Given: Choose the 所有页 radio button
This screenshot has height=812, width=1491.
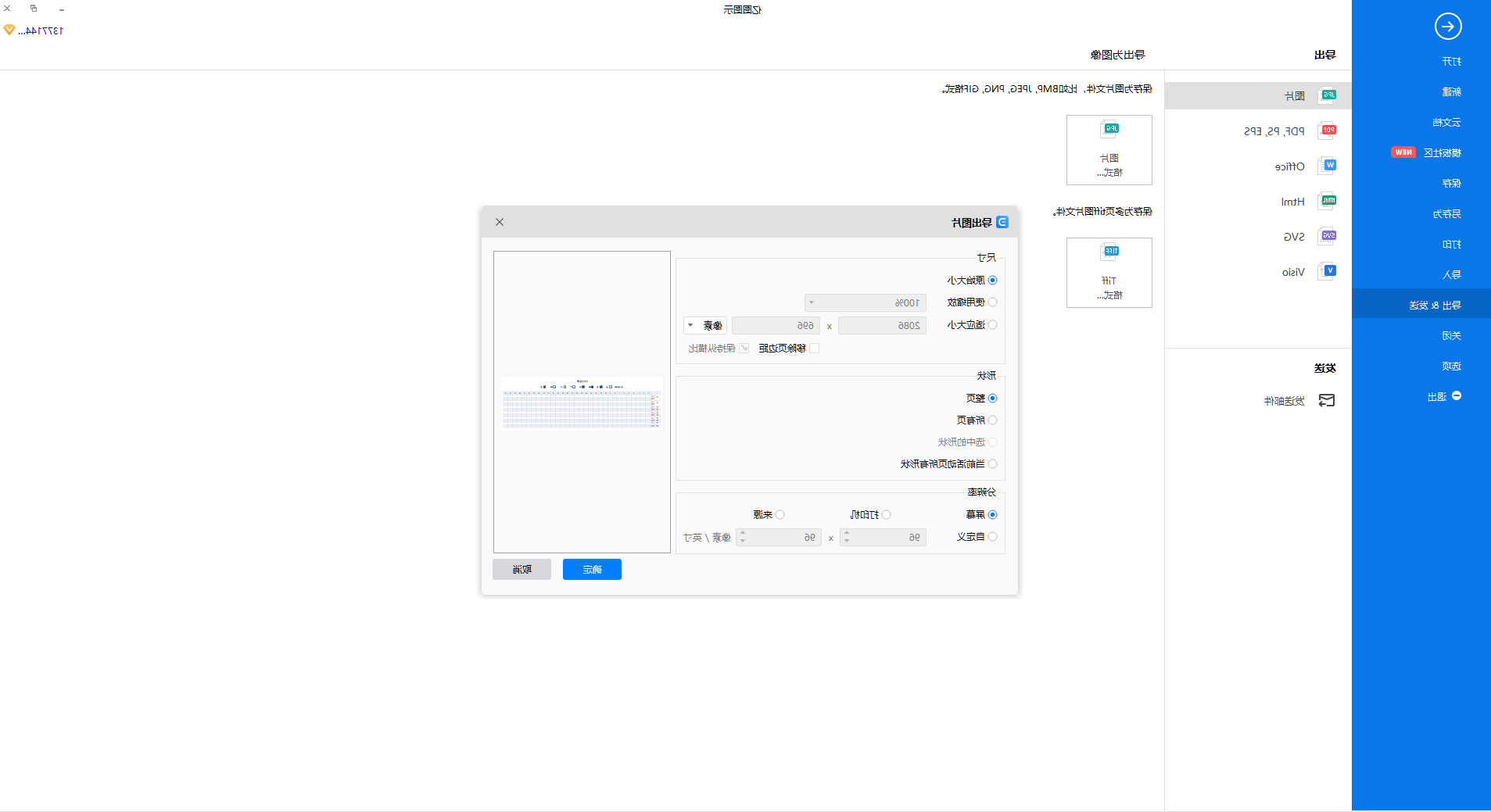Looking at the screenshot, I should (992, 420).
